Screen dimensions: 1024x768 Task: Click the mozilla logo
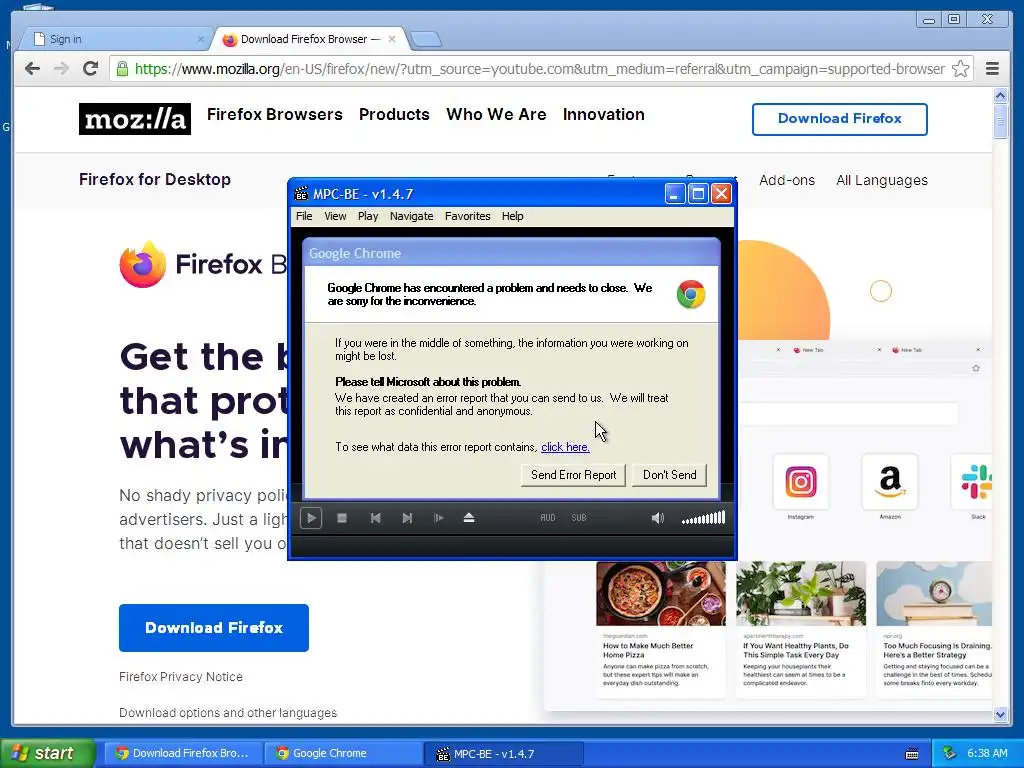[x=135, y=119]
